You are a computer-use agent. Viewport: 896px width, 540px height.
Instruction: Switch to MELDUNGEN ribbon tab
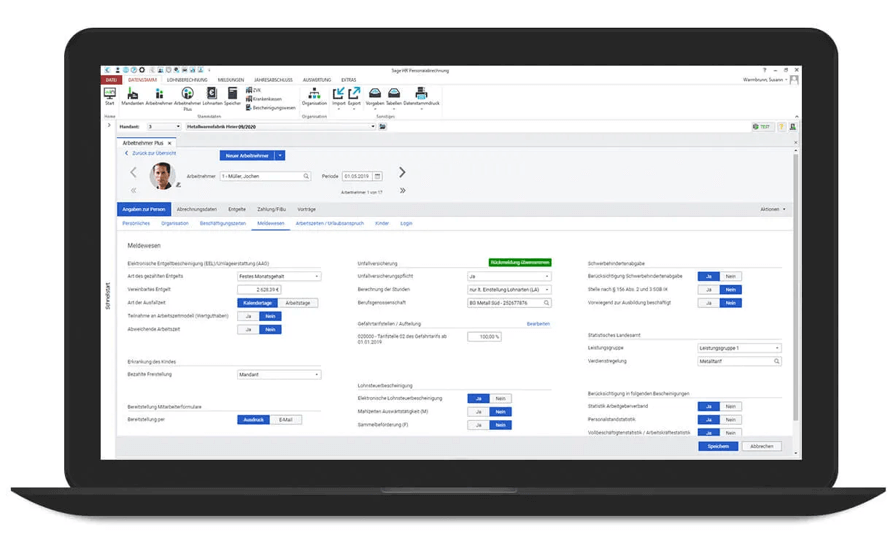point(231,80)
